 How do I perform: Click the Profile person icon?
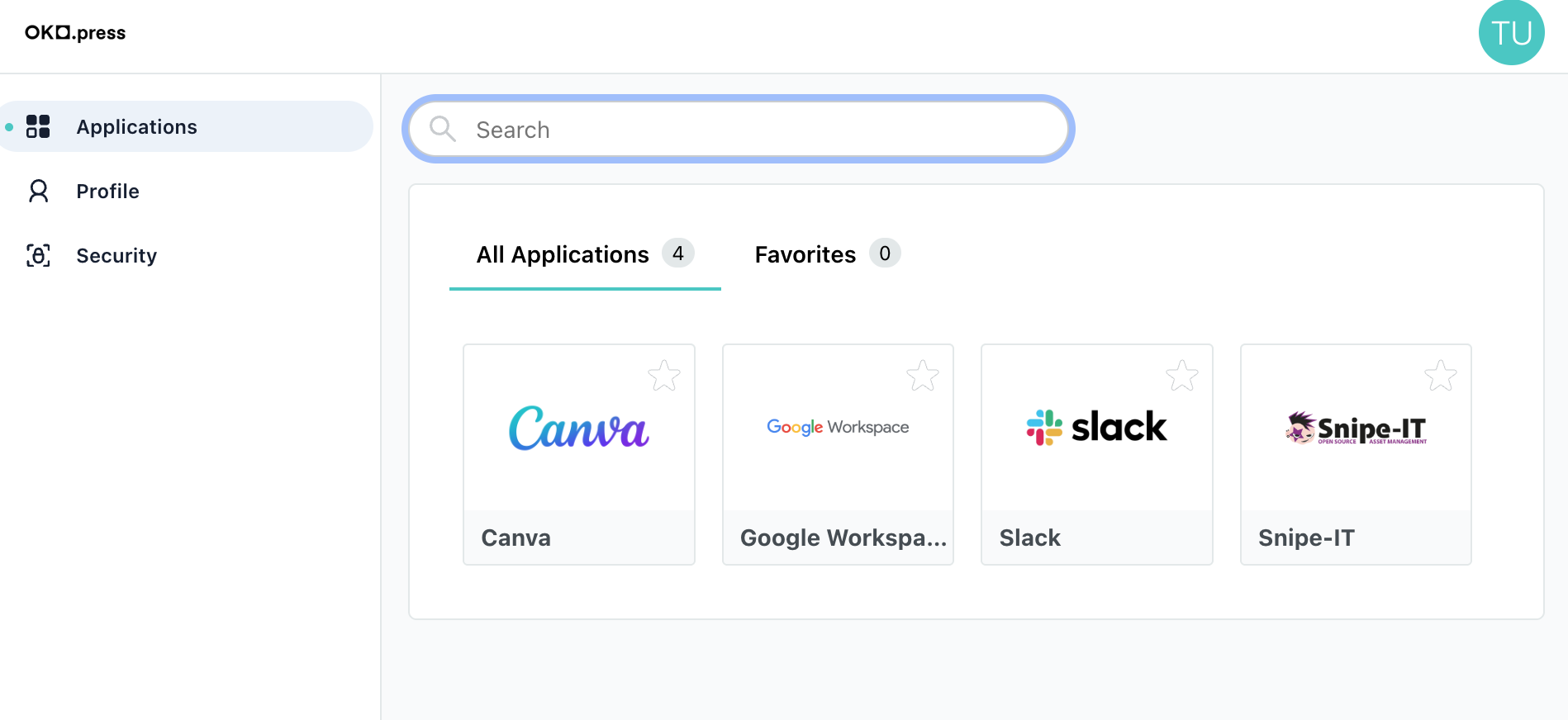point(38,191)
